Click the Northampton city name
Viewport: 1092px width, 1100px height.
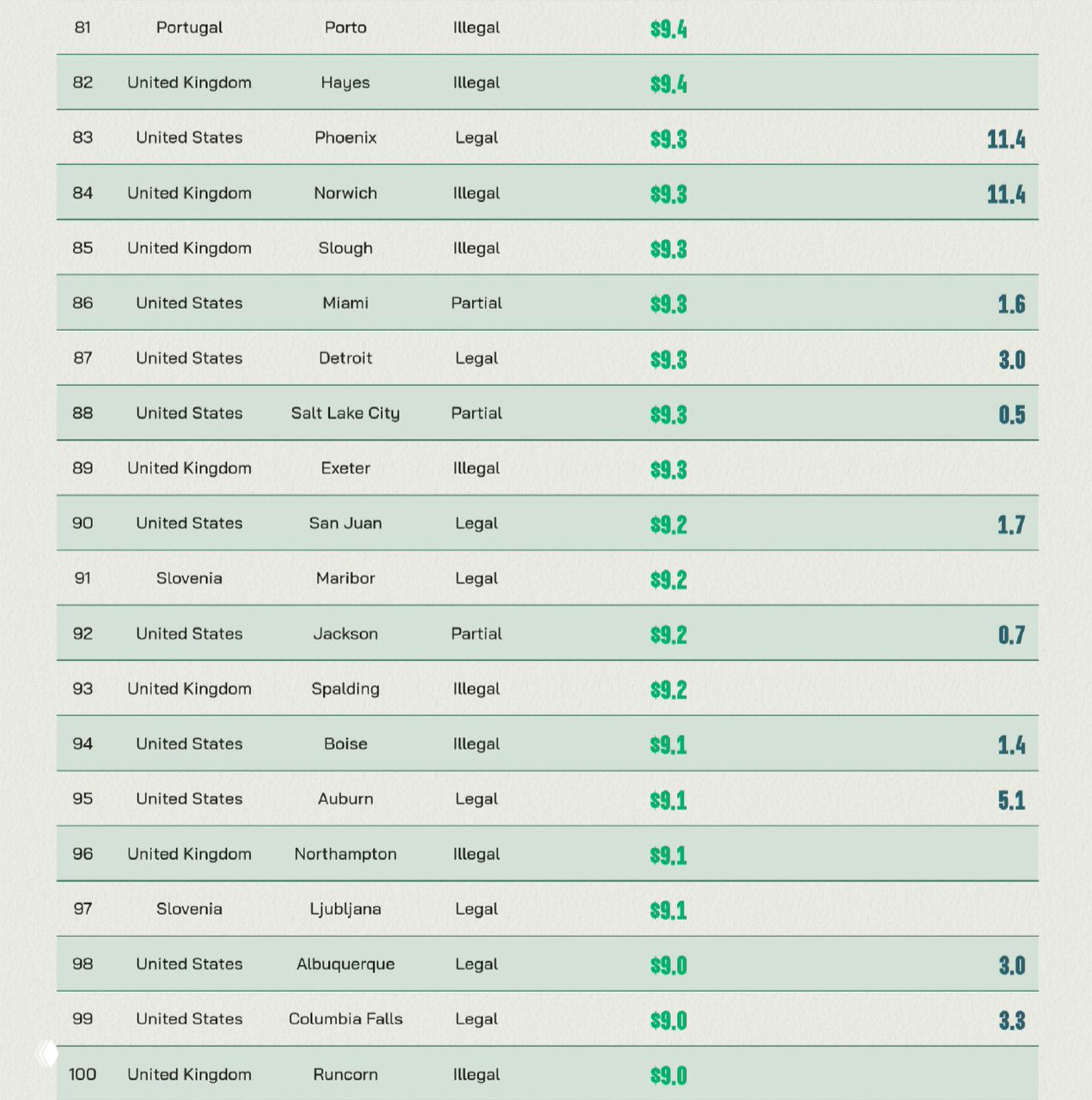click(x=345, y=854)
